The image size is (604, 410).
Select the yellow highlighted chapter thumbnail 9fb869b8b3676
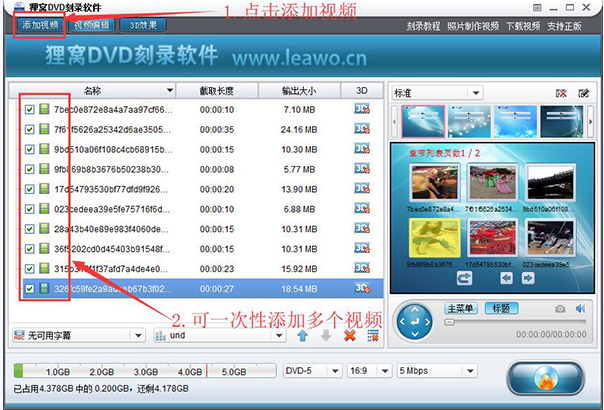(x=435, y=237)
